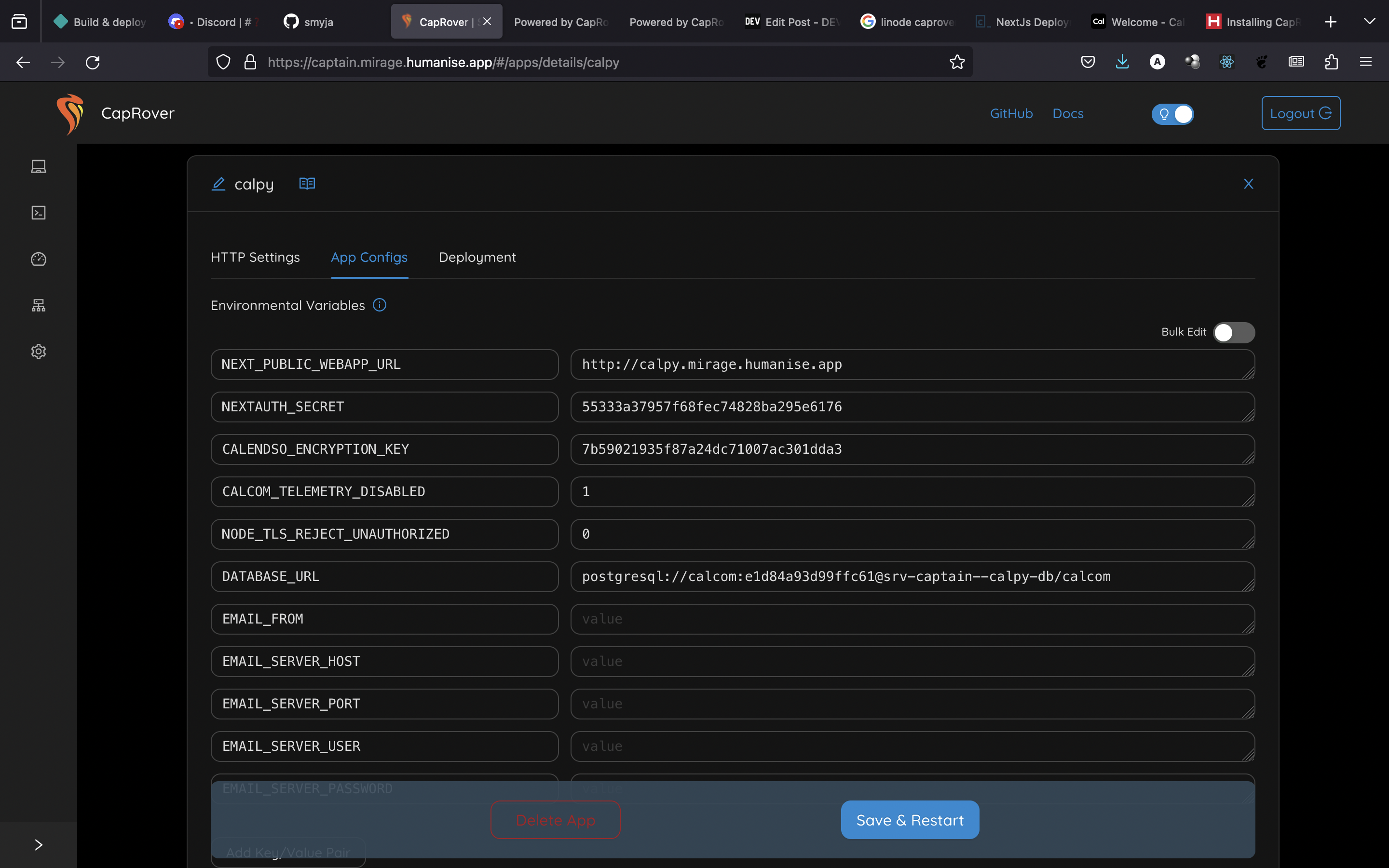Viewport: 1389px width, 868px height.
Task: Click the Save & Restart button
Action: coord(910,820)
